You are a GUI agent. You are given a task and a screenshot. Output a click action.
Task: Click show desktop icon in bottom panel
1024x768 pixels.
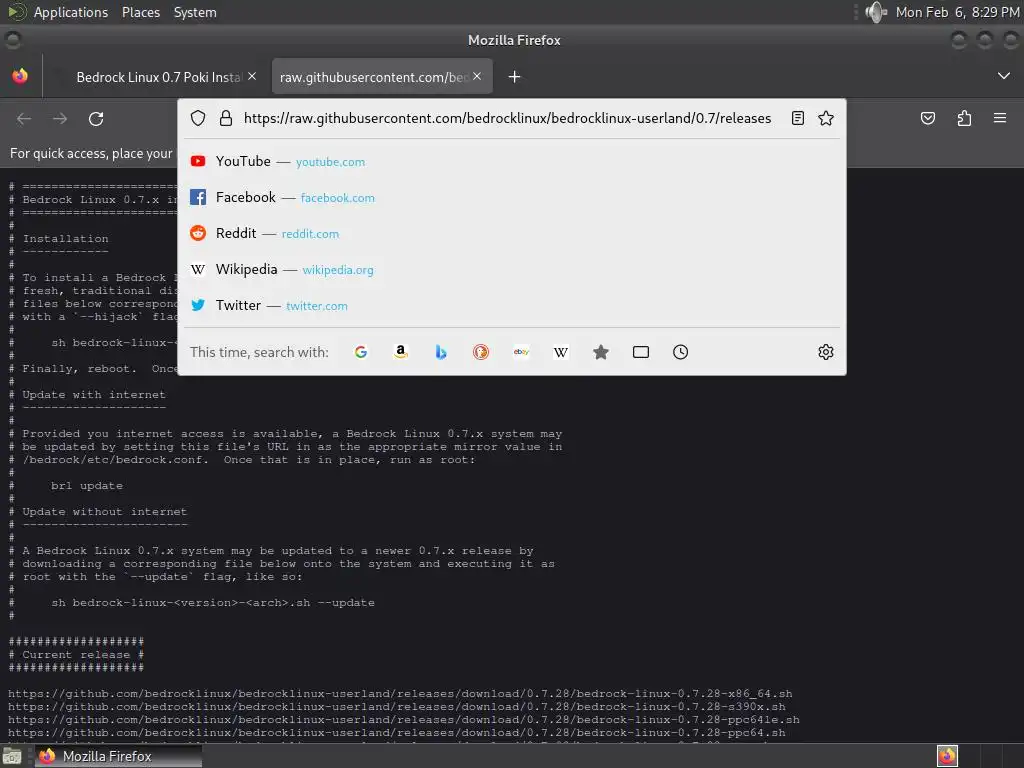point(11,756)
